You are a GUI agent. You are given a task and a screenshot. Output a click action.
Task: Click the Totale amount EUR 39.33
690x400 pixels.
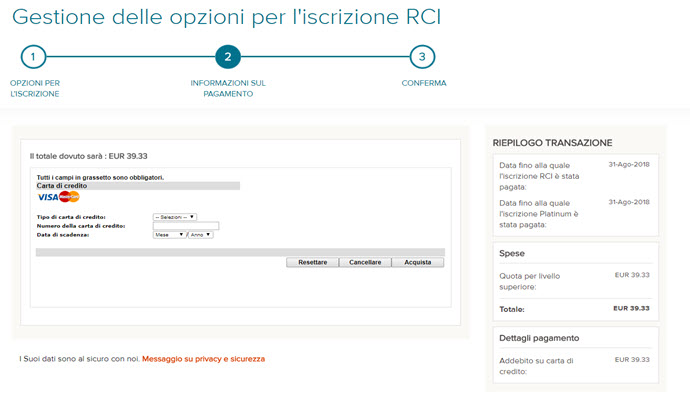pyautogui.click(x=631, y=309)
